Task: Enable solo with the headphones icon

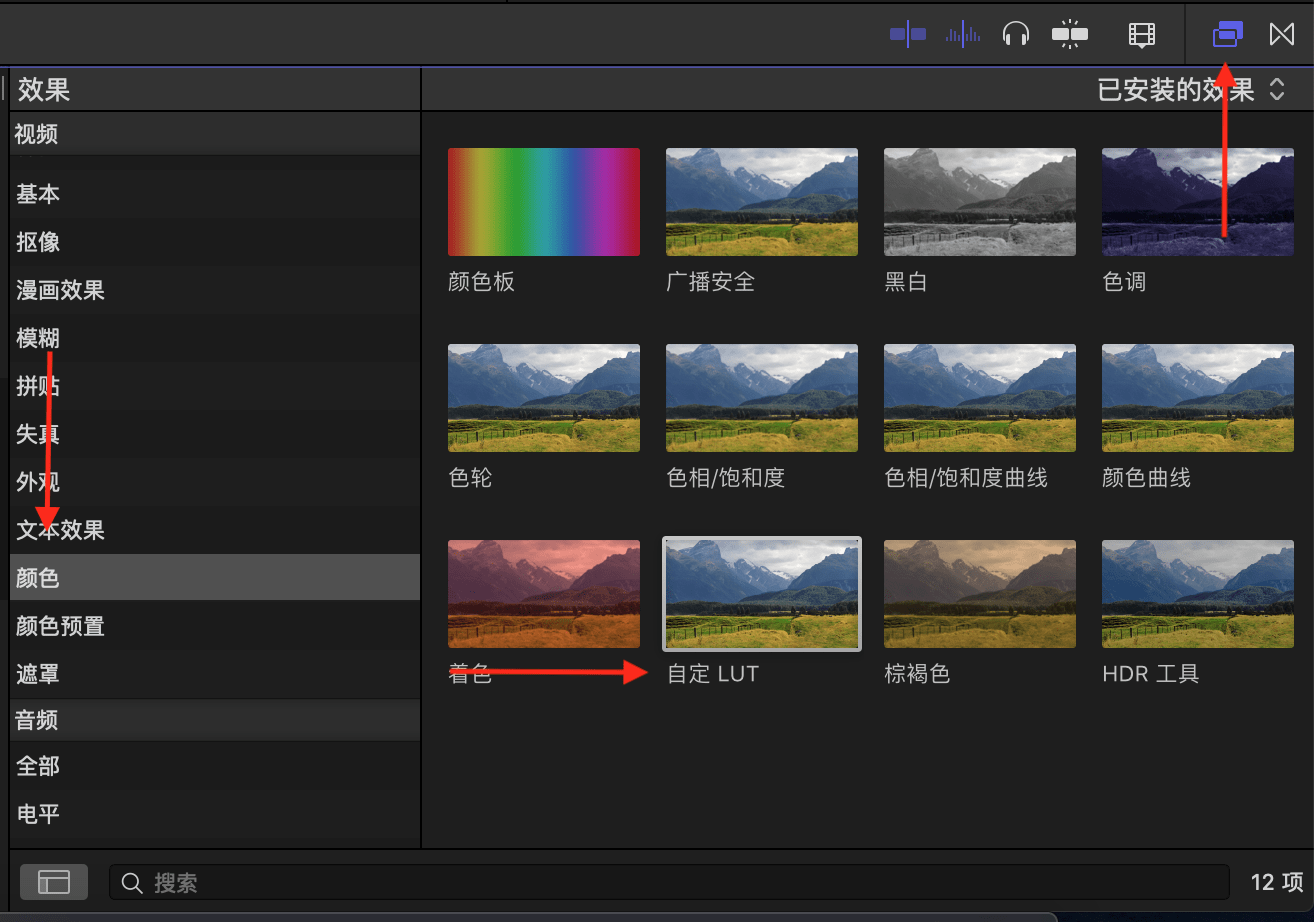Action: (x=1016, y=35)
